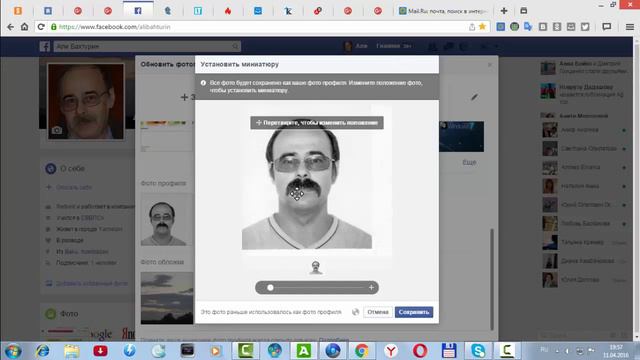Click the Еще link in photo dialog
This screenshot has width=640, height=360.
(x=469, y=162)
